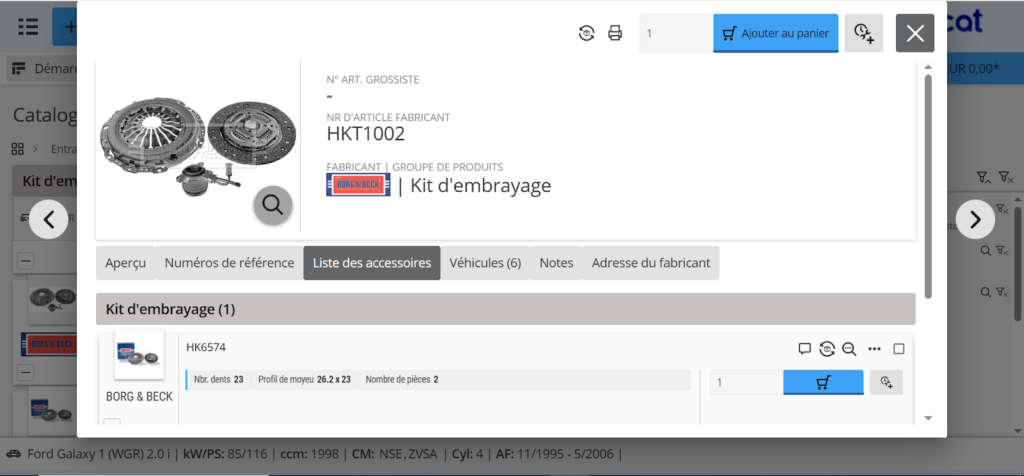Open the 'Adresse du fabricant' tab
This screenshot has height=476, width=1024.
651,263
